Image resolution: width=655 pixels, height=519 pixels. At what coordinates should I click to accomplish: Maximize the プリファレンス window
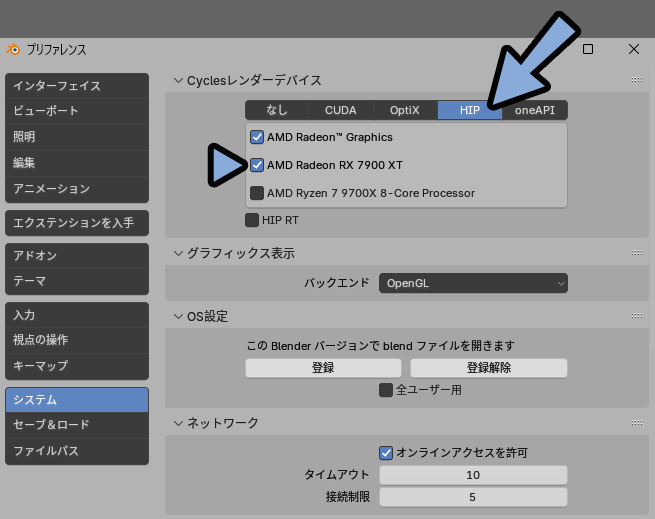pos(588,49)
